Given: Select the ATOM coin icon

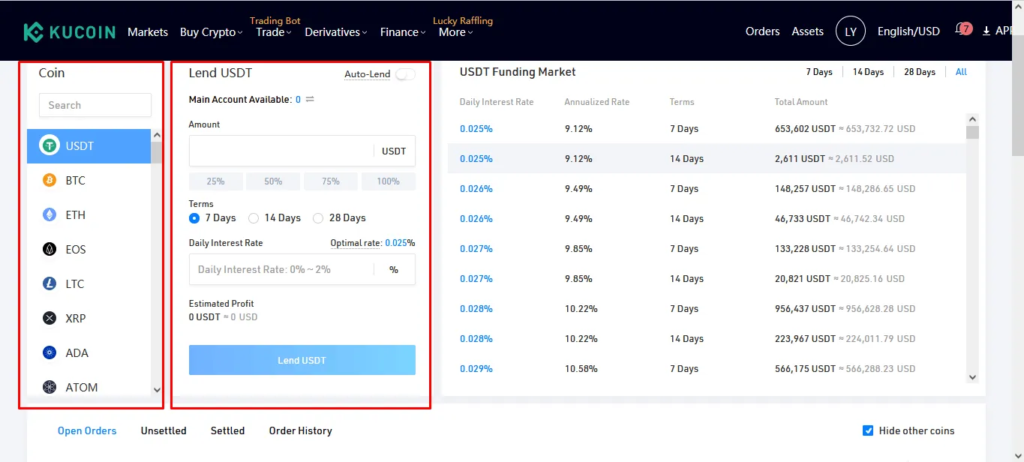Looking at the screenshot, I should pos(50,388).
